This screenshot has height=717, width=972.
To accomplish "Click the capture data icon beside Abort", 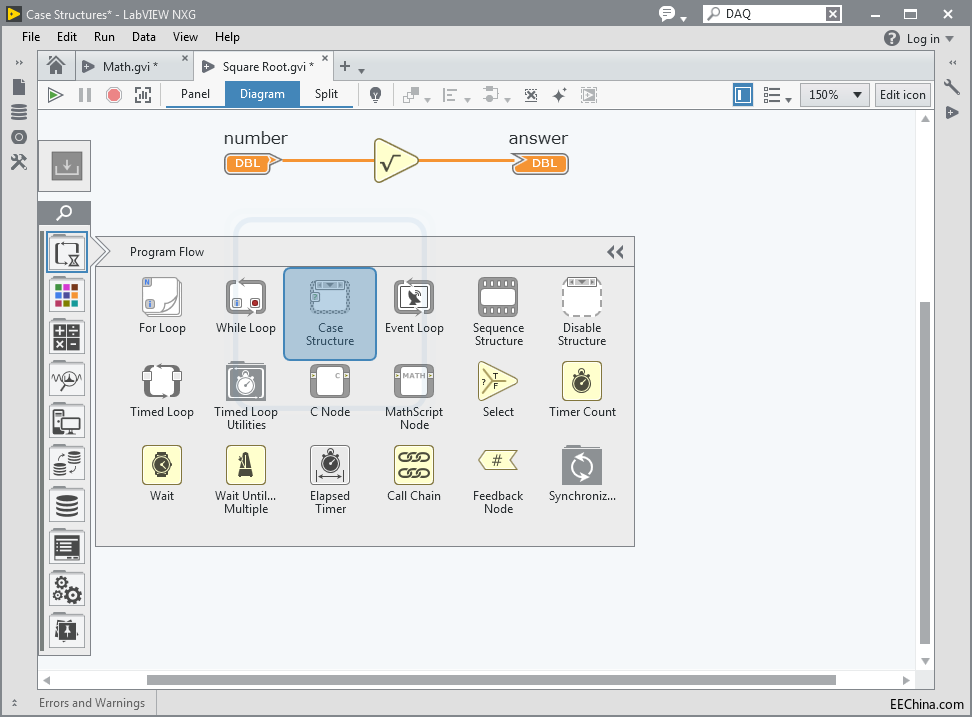I will coord(143,95).
